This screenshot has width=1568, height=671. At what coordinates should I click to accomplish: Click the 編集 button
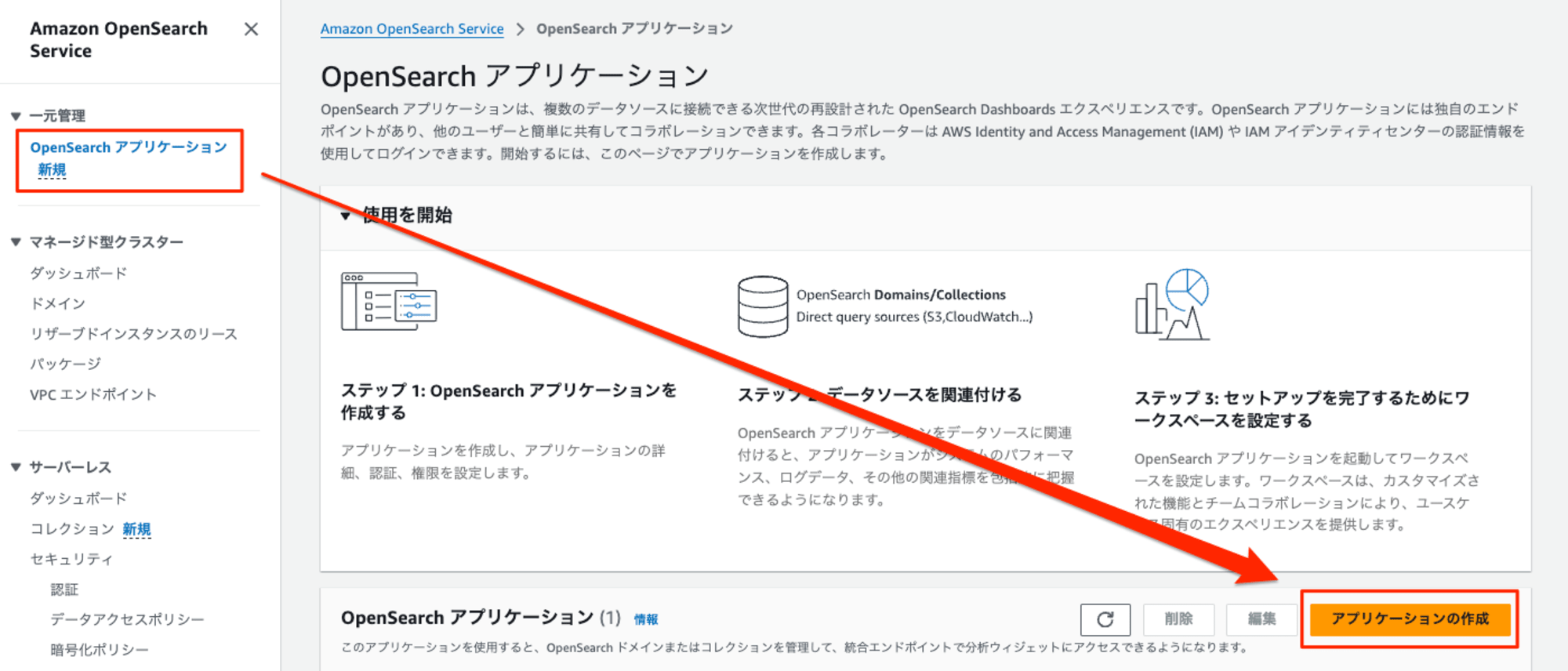pyautogui.click(x=1261, y=619)
